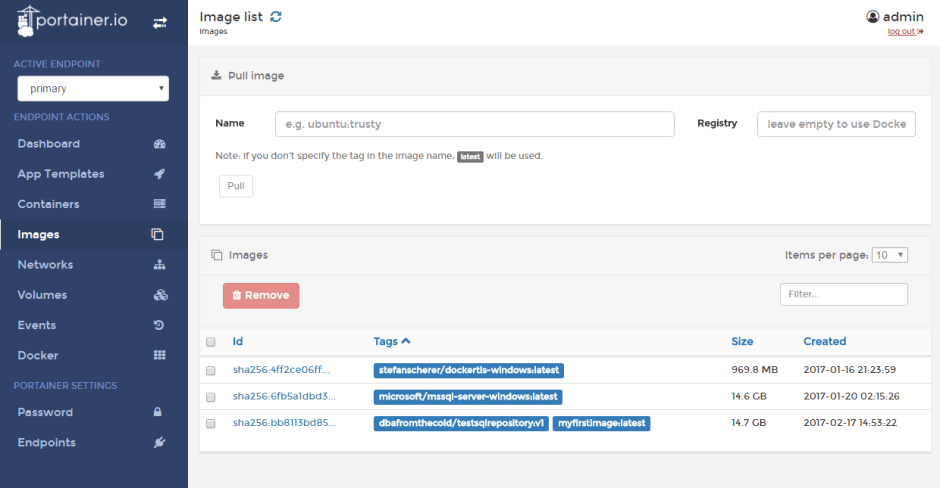Focus the image Name input field
The image size is (940, 488).
pos(474,124)
